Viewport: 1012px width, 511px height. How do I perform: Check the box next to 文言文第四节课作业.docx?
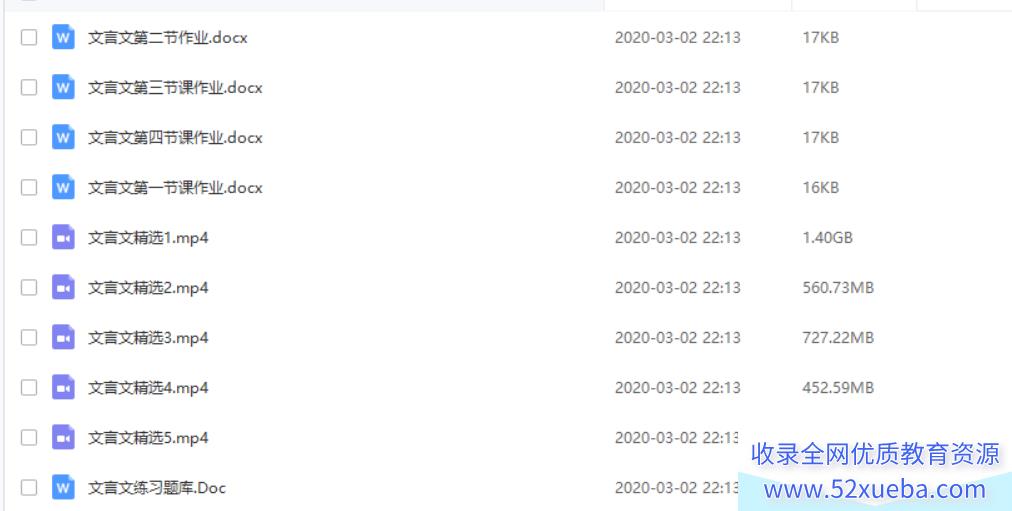pyautogui.click(x=29, y=137)
